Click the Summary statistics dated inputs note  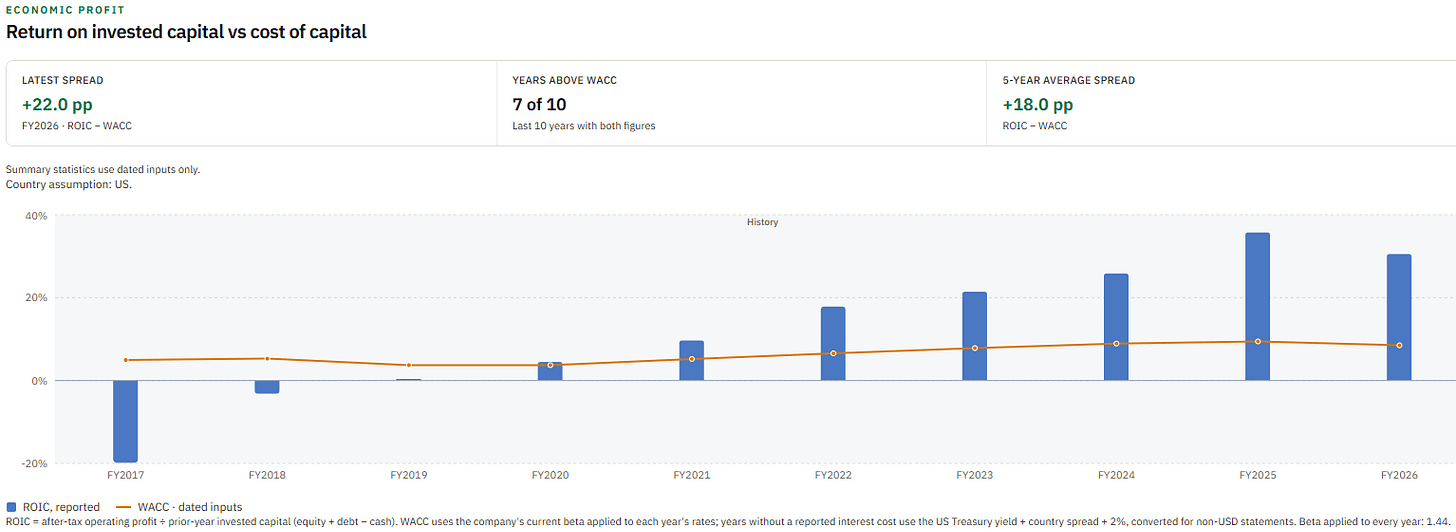coord(103,169)
